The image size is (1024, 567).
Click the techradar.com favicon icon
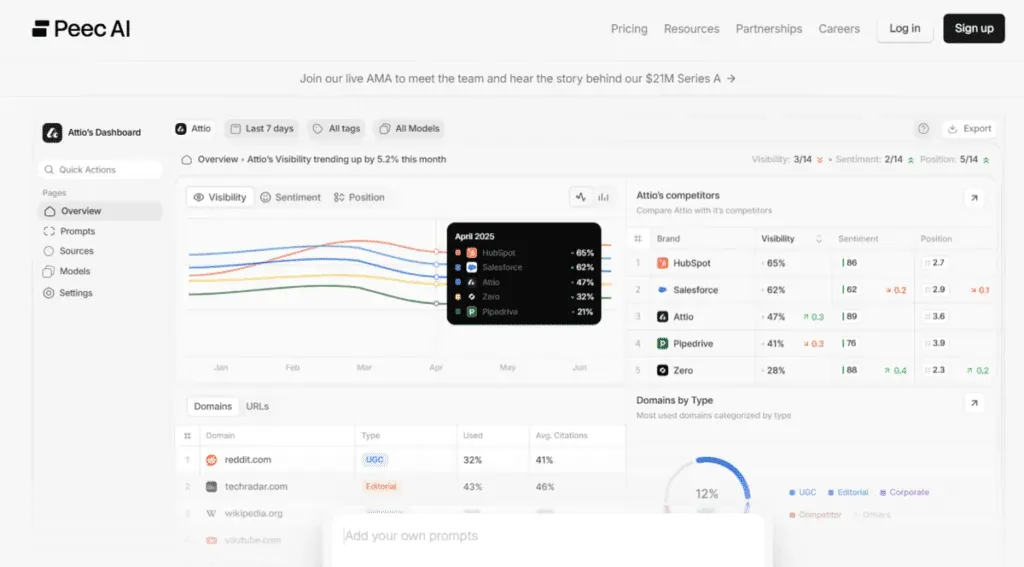(x=212, y=487)
